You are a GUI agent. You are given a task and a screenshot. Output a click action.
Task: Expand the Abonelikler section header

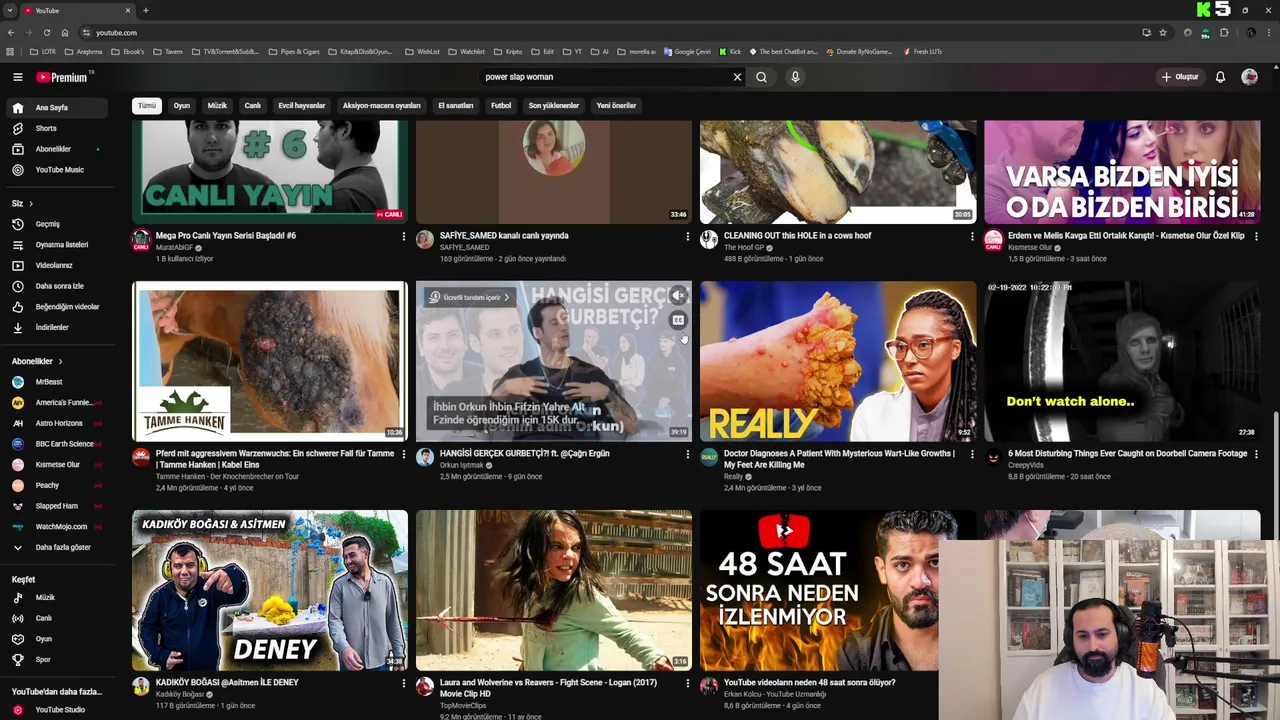[37, 361]
